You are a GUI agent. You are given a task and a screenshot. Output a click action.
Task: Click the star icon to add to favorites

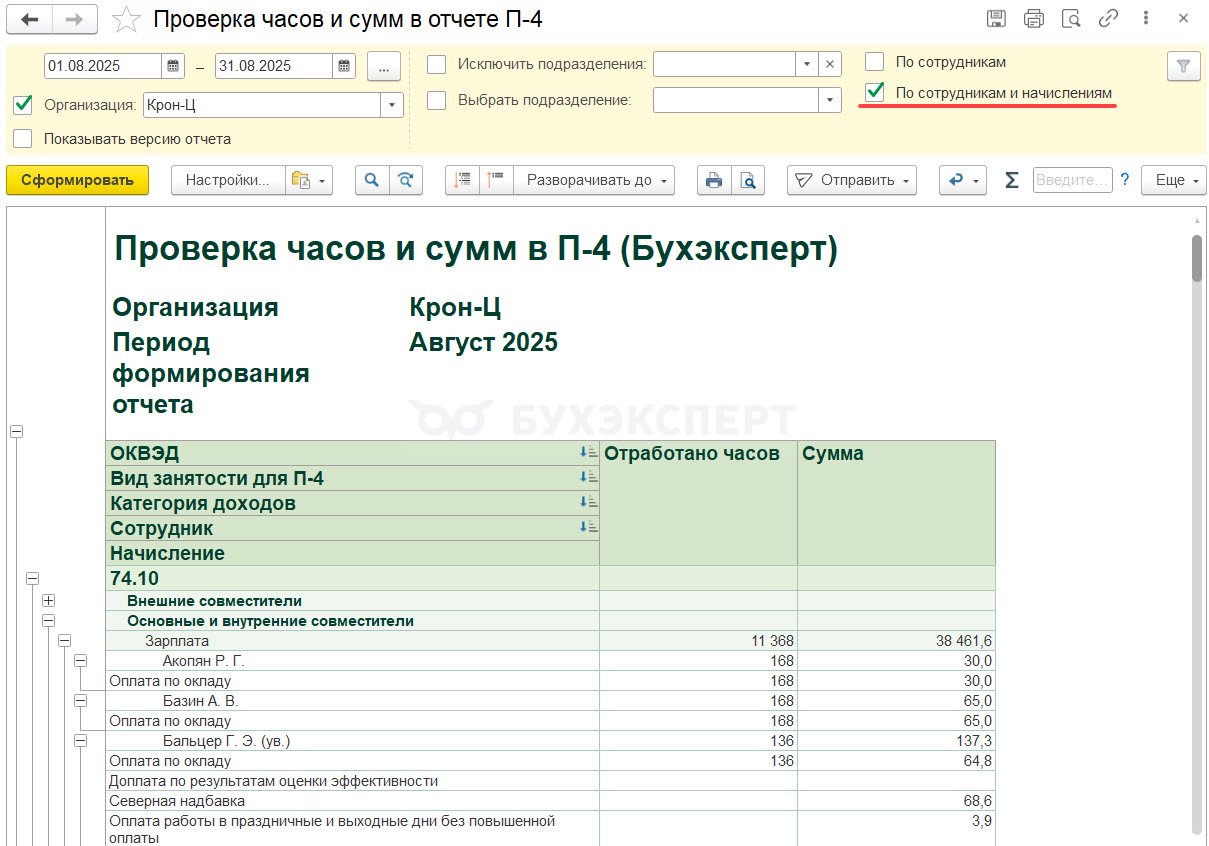click(x=126, y=19)
